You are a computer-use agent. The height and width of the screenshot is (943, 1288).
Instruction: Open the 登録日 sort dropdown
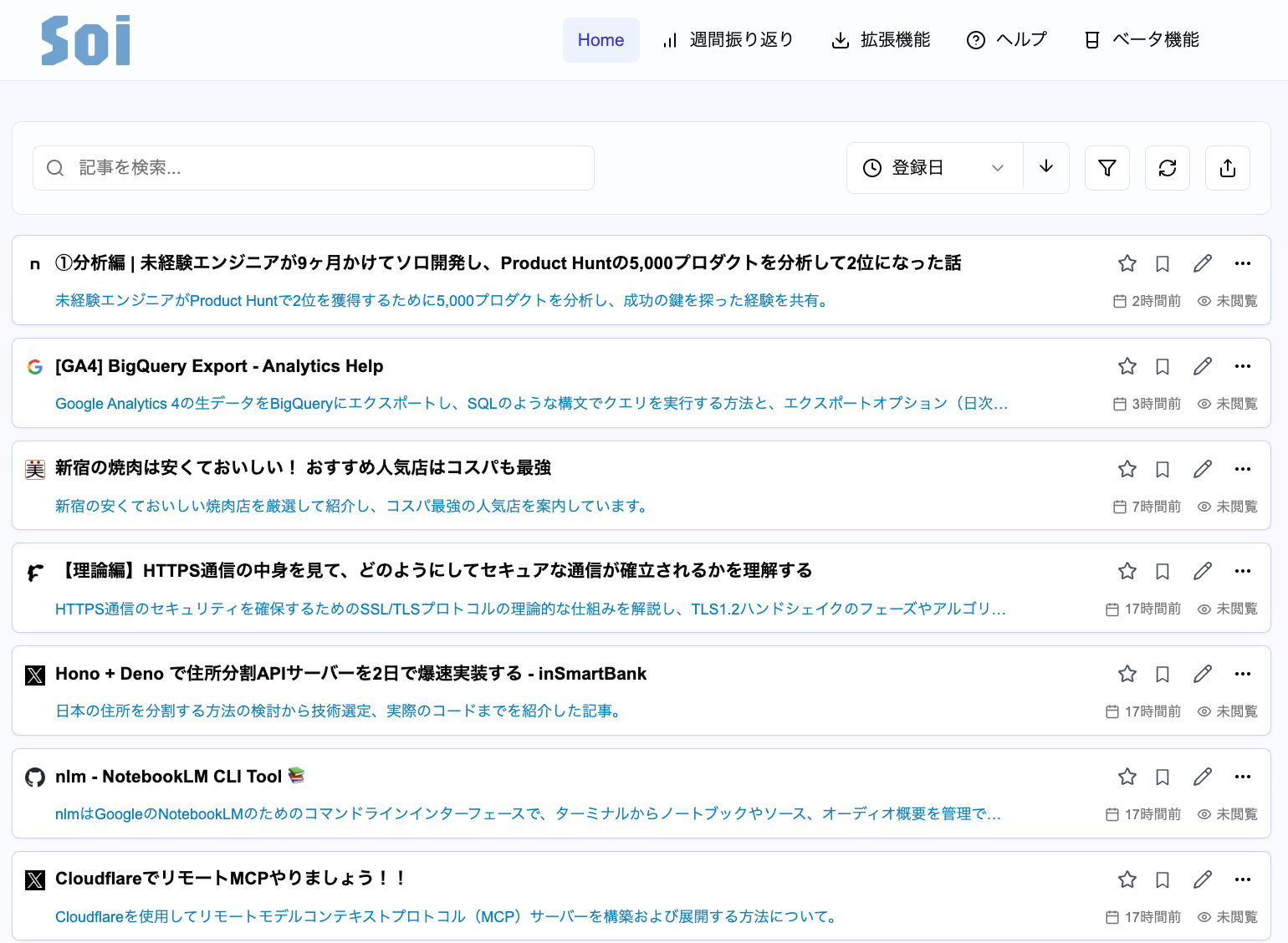tap(933, 168)
